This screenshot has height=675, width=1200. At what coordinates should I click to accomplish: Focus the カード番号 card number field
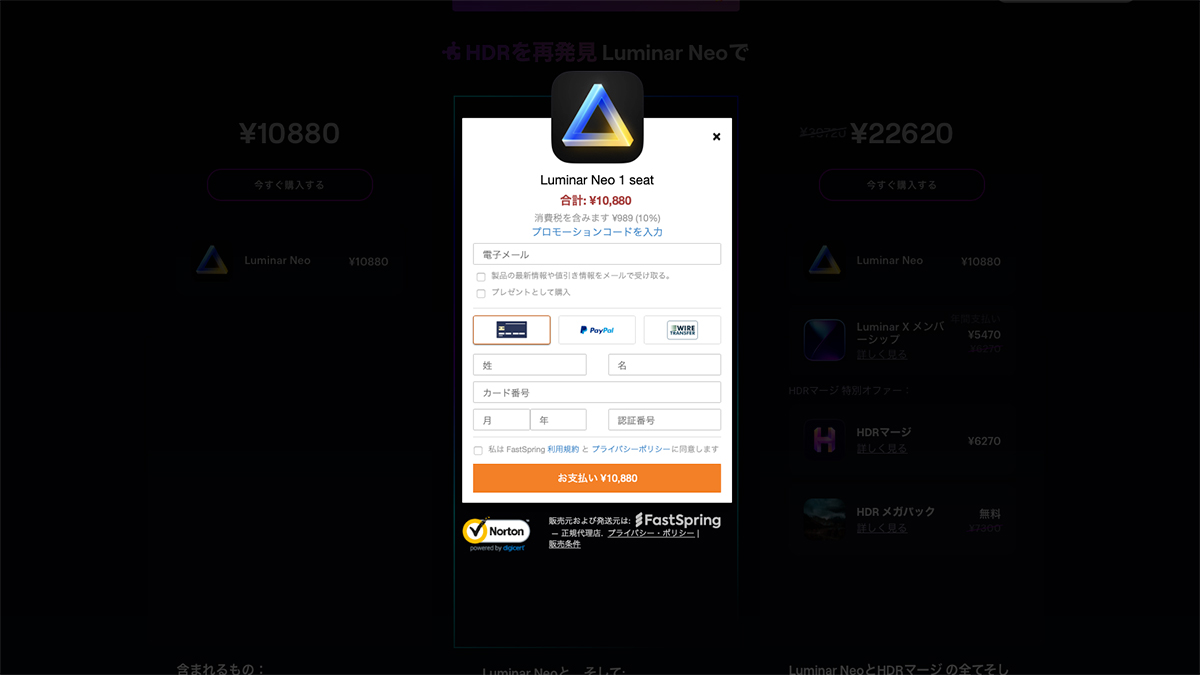pos(597,392)
